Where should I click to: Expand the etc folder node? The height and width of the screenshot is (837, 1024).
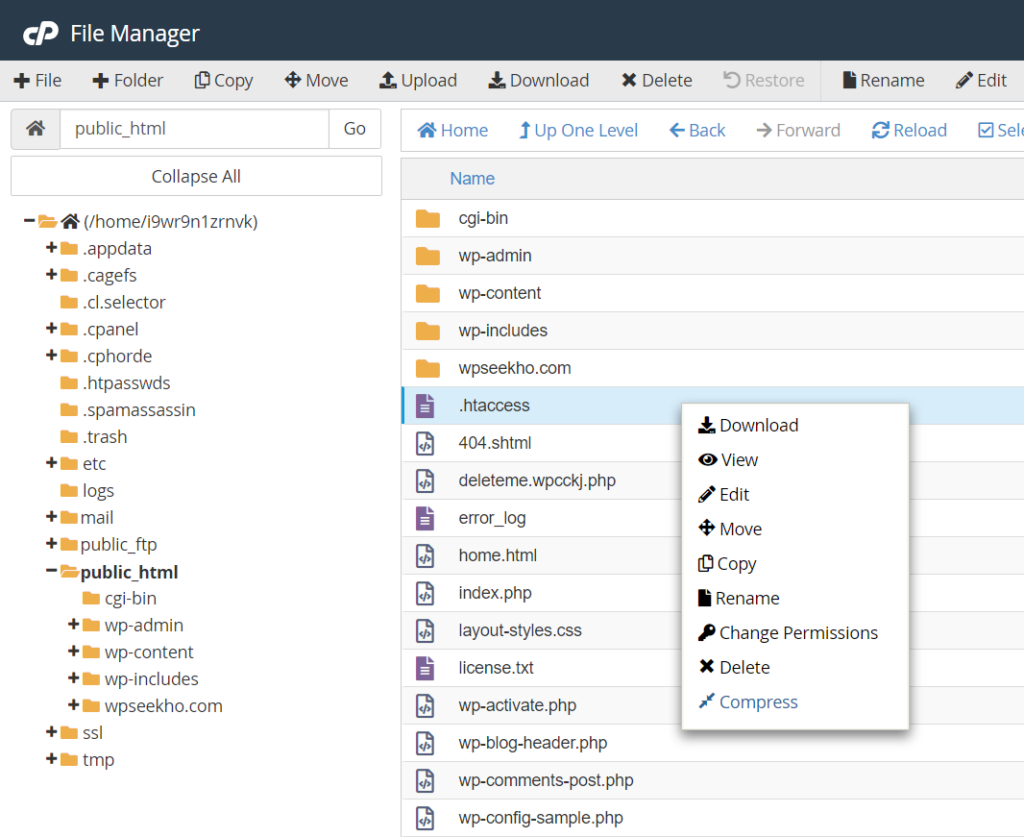[x=52, y=463]
